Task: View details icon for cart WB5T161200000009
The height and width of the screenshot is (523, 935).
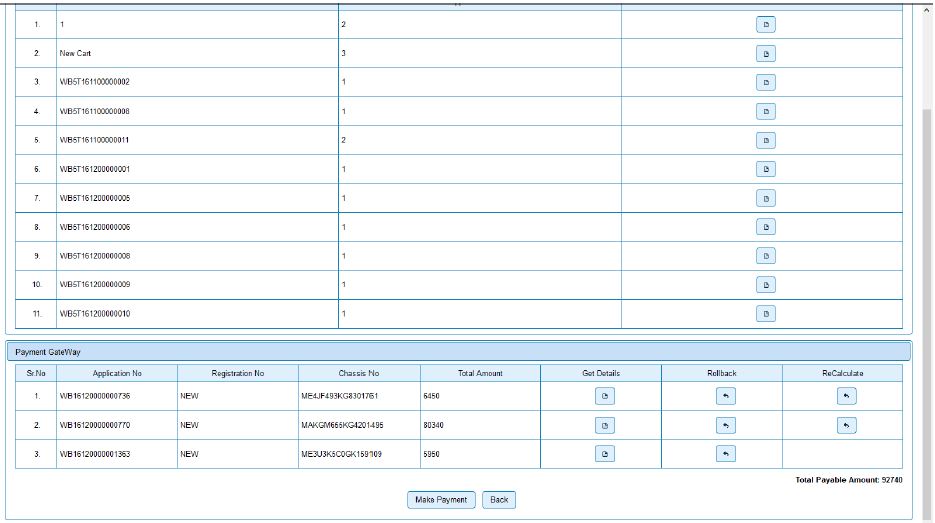Action: point(766,285)
